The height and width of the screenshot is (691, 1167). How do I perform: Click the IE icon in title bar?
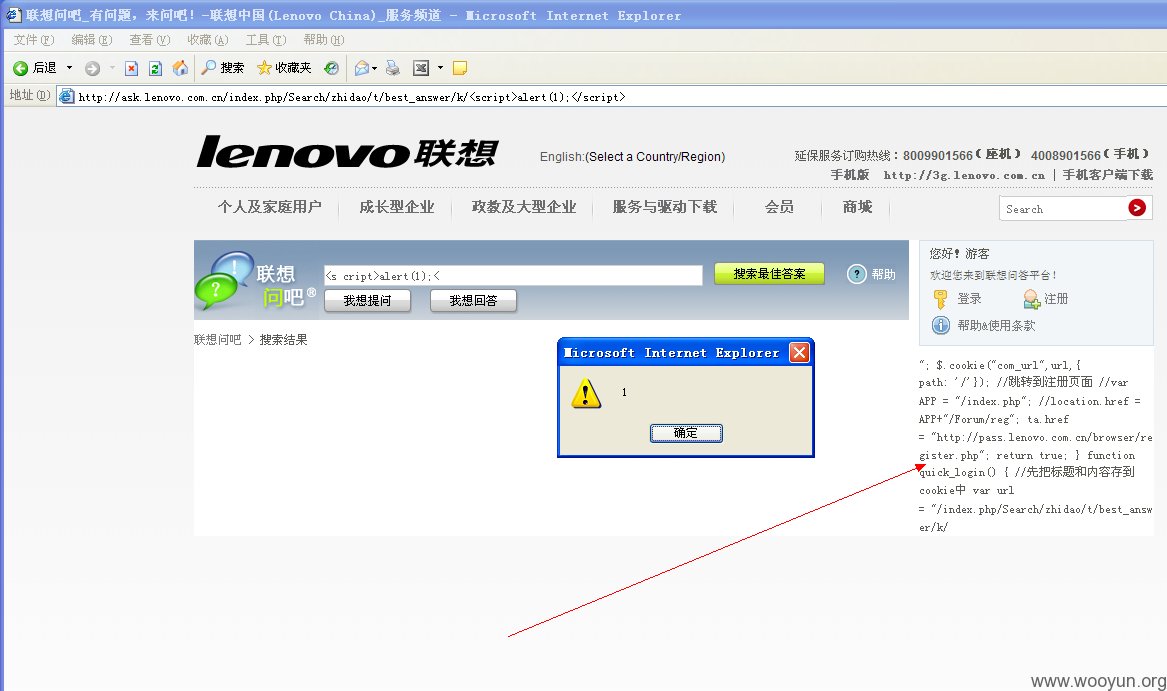point(13,15)
